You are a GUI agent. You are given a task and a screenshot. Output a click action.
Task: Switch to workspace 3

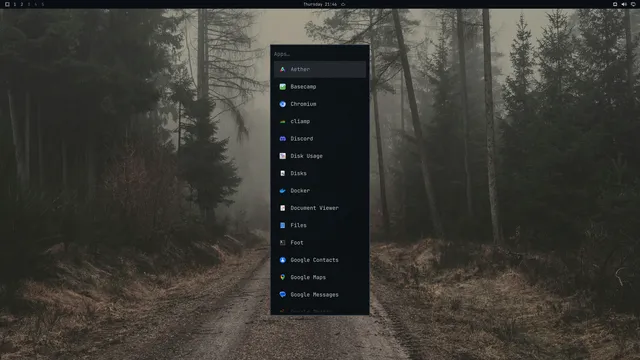(x=29, y=4)
